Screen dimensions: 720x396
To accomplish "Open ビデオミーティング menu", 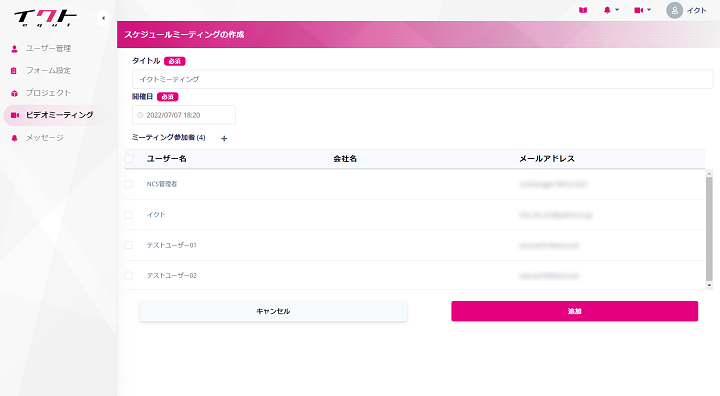I will 57,115.
